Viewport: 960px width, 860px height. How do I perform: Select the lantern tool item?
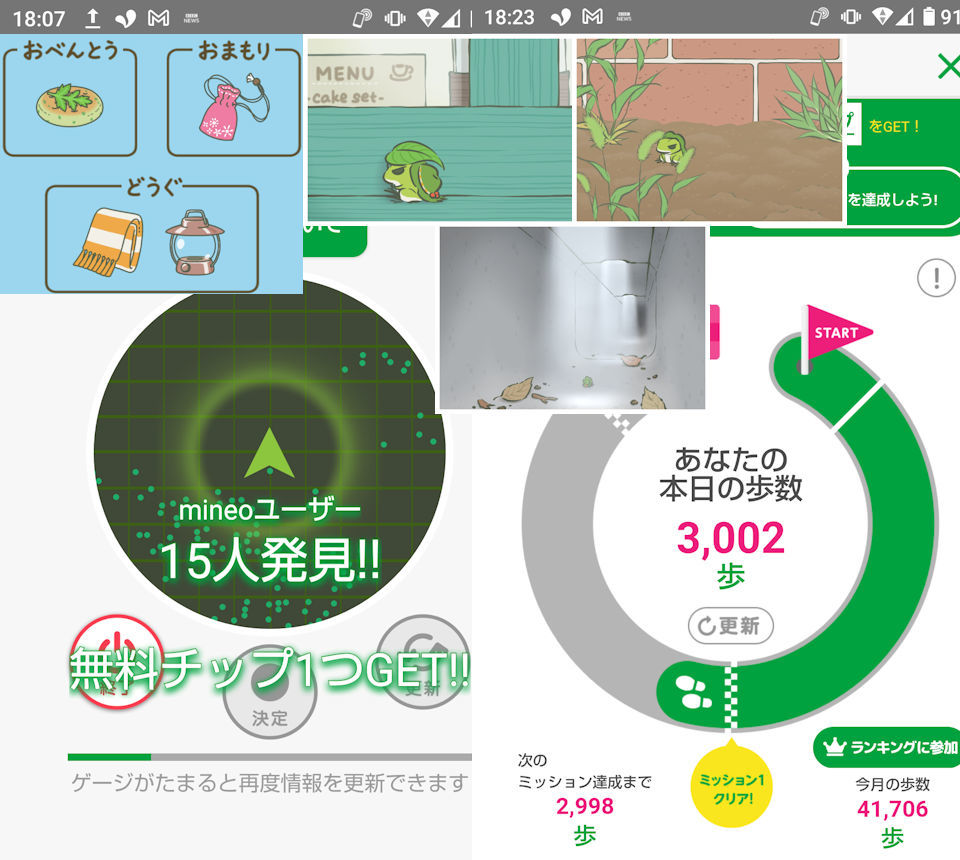click(195, 242)
